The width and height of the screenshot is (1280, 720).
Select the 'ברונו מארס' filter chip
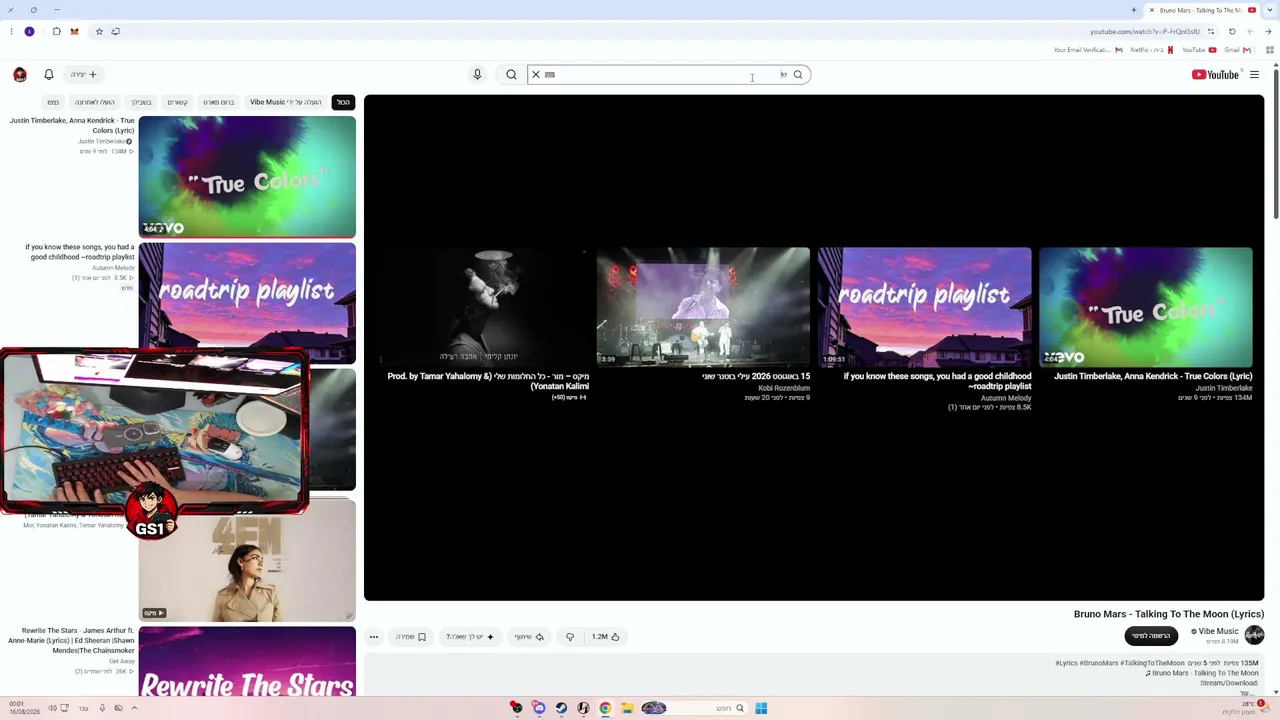(x=219, y=102)
